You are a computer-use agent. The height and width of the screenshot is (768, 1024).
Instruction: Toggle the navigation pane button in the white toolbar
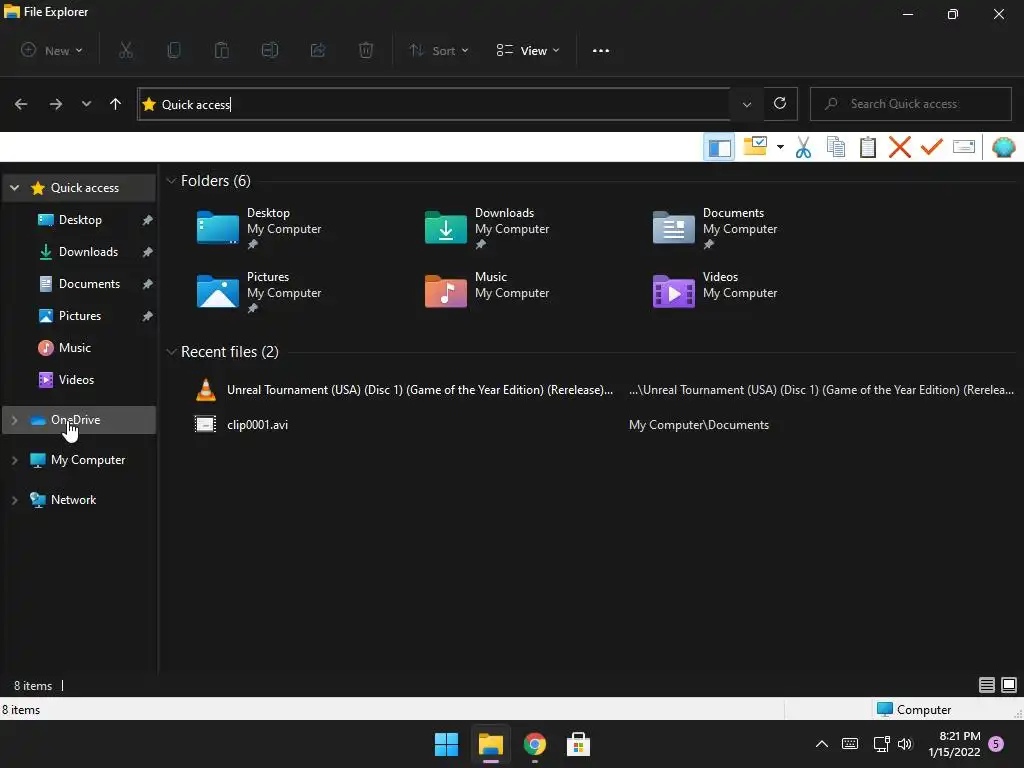pos(719,148)
